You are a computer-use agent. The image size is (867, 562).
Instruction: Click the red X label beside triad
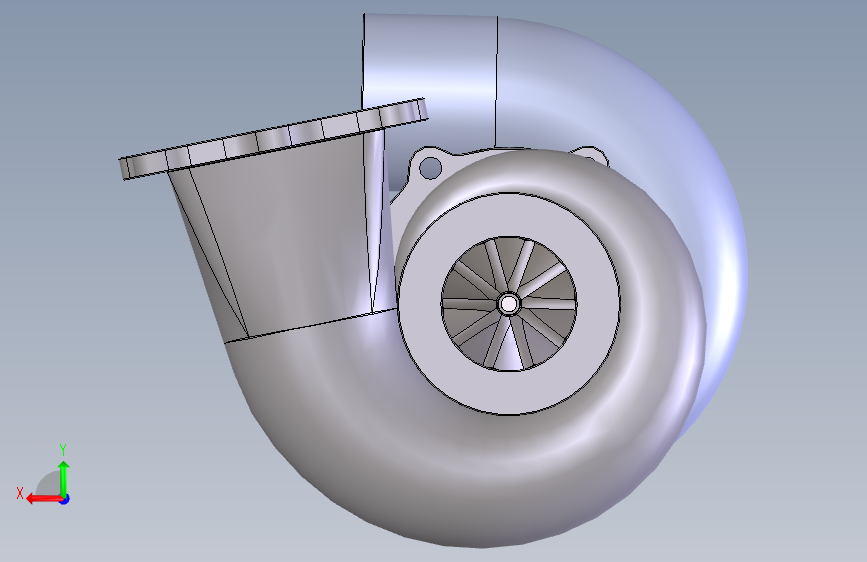[x=20, y=493]
